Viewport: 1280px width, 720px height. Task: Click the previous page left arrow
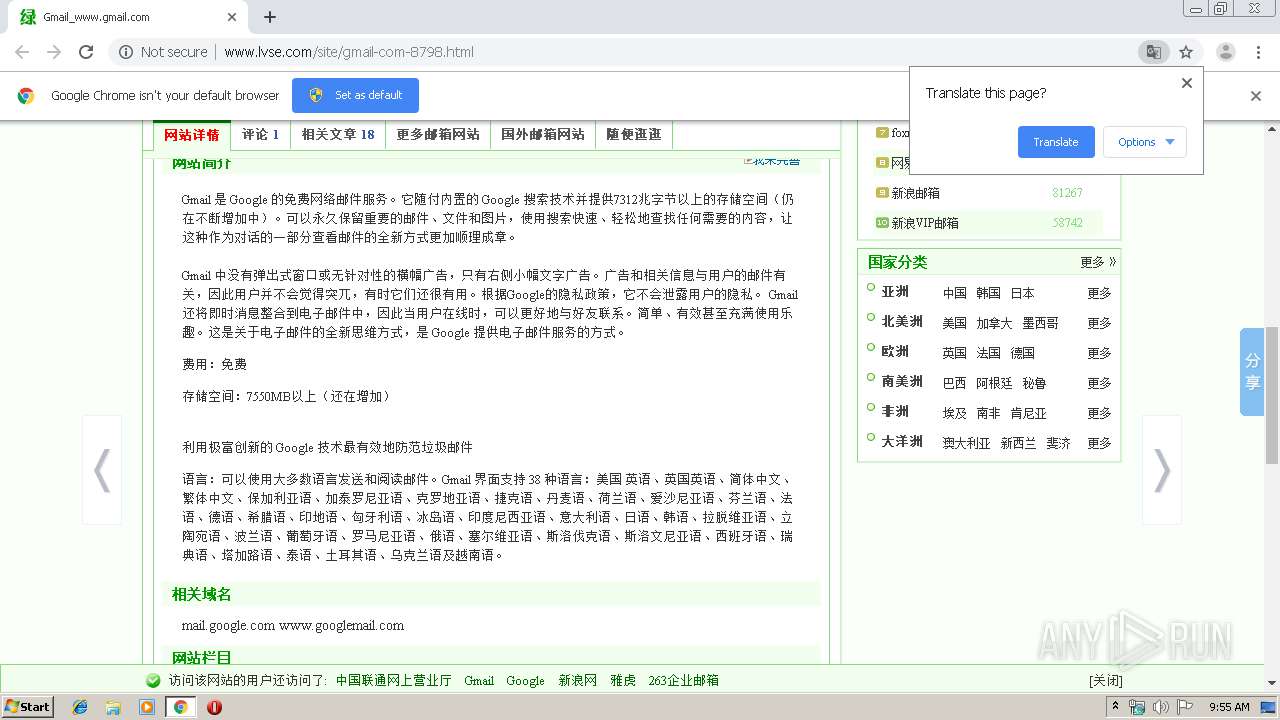click(101, 470)
